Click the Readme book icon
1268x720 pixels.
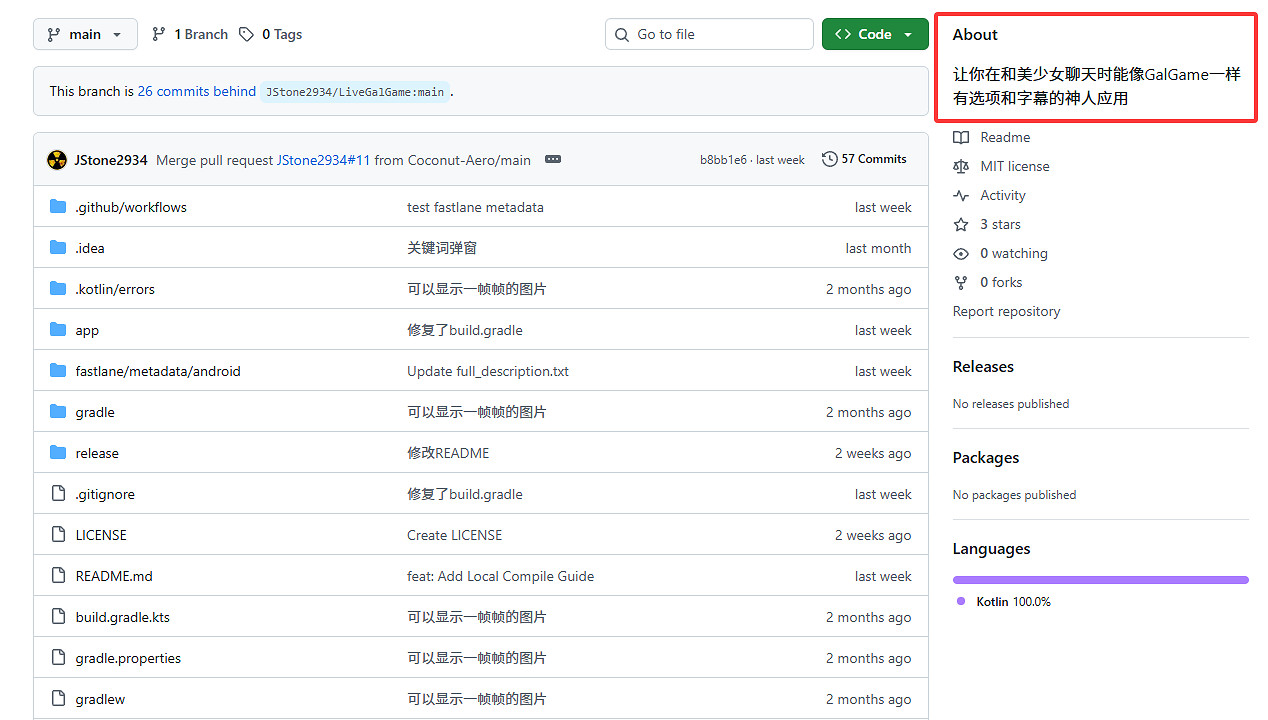point(961,137)
